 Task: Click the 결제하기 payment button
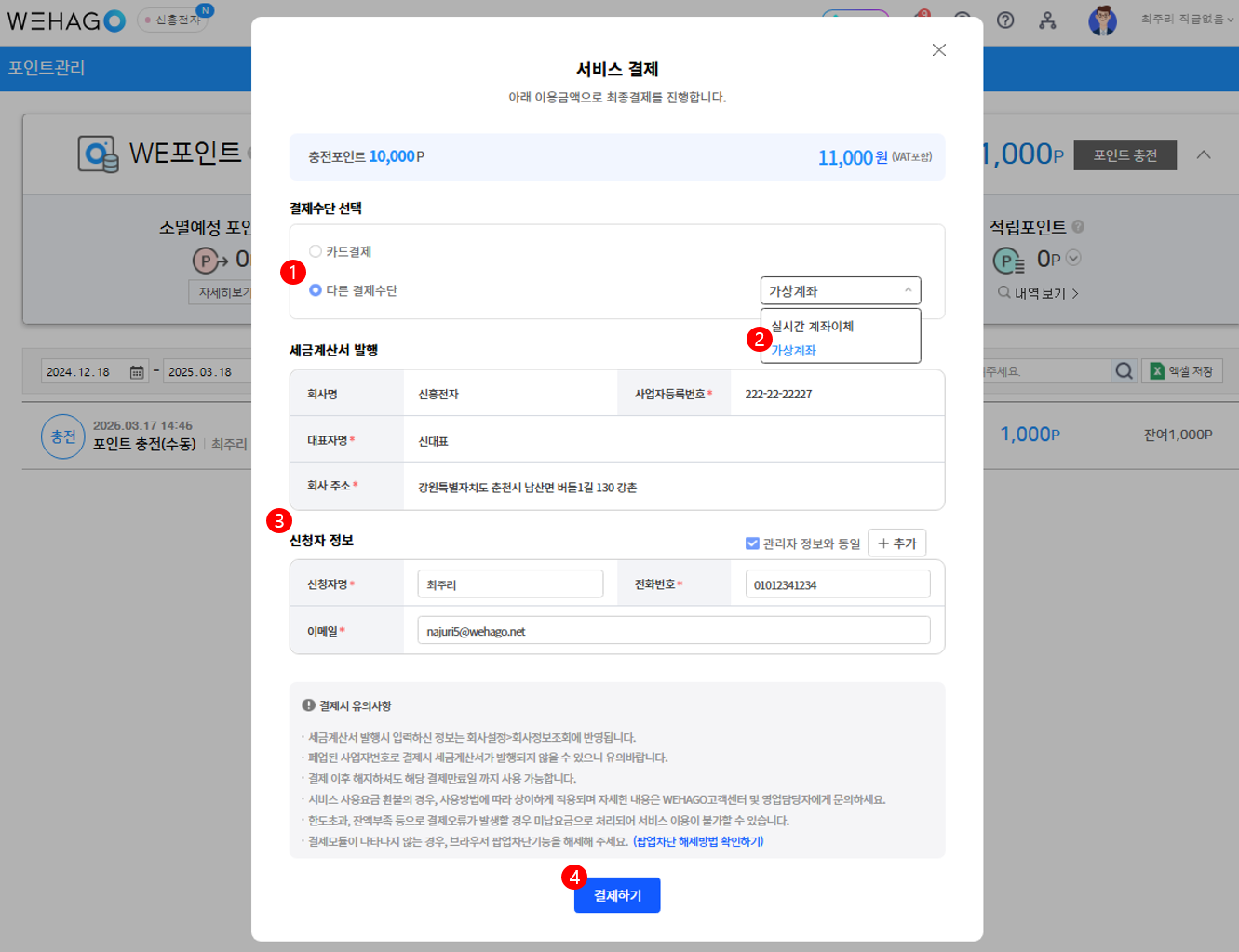point(617,895)
